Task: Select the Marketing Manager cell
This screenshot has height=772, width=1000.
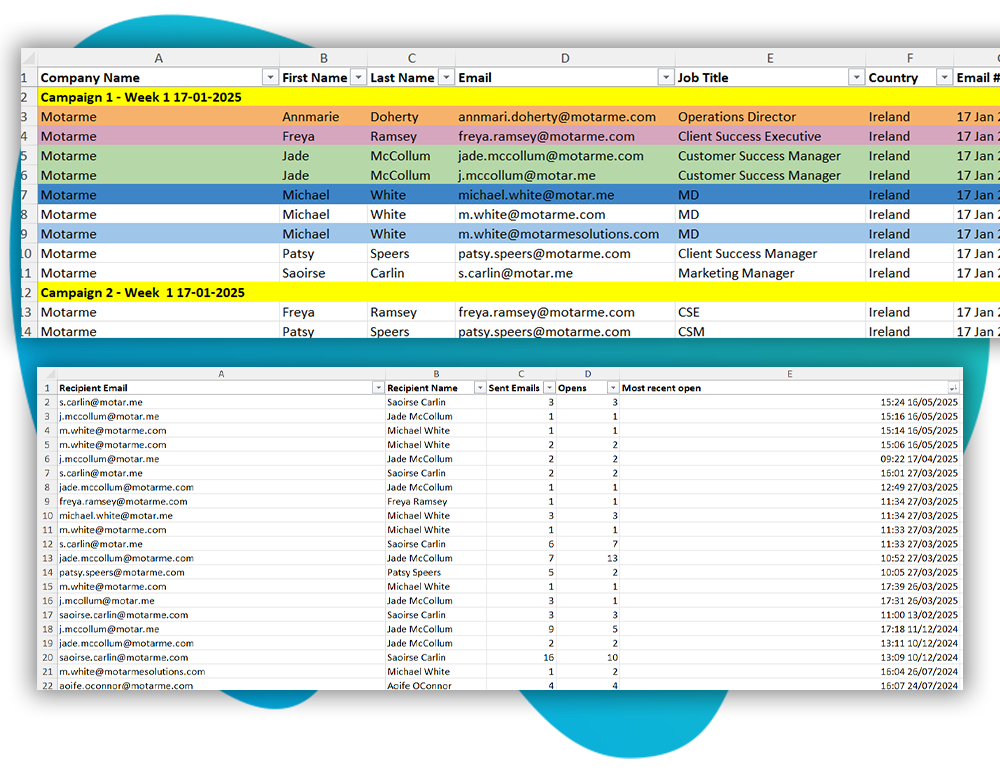Action: [736, 273]
